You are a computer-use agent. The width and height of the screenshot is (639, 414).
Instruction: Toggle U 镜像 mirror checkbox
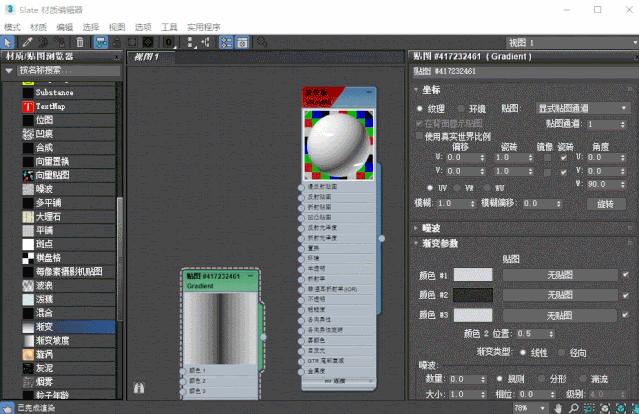(x=547, y=157)
